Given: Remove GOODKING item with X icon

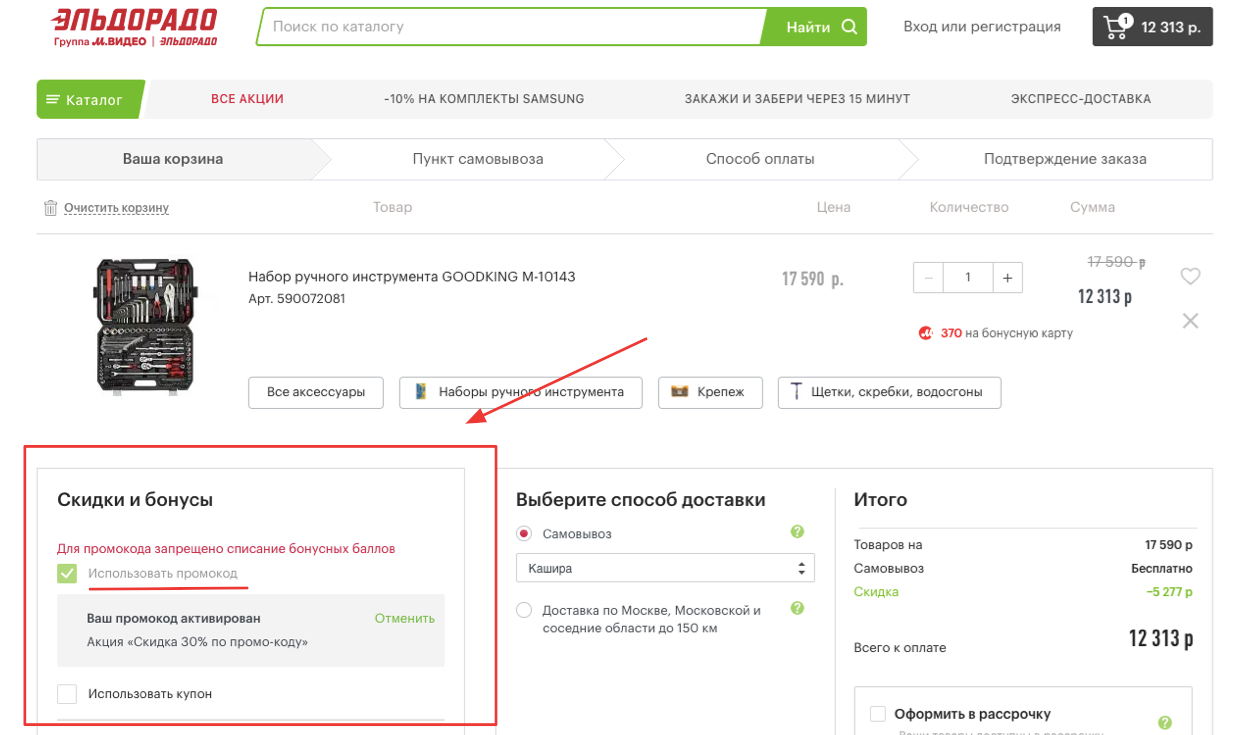Looking at the screenshot, I should click(1190, 321).
